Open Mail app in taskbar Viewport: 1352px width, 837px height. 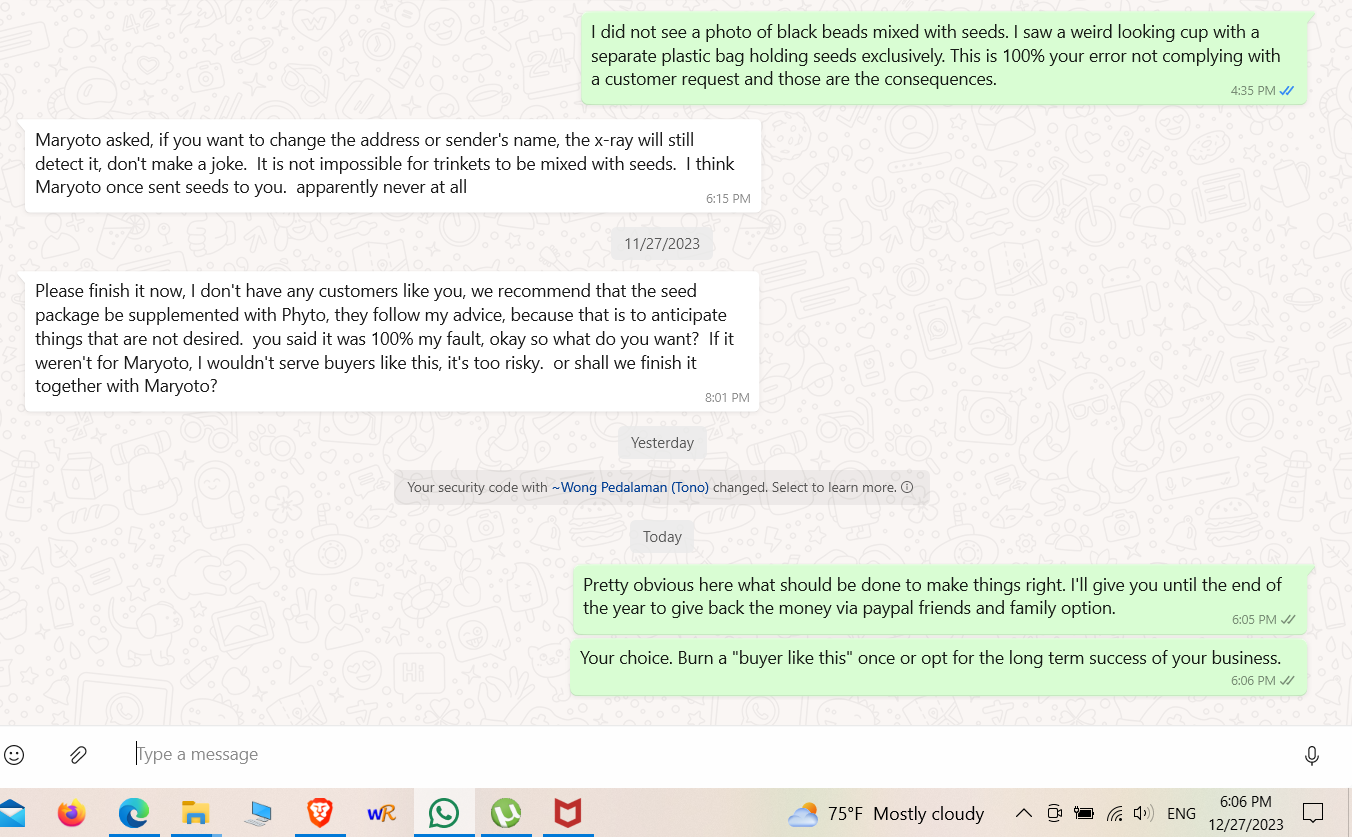coord(12,813)
